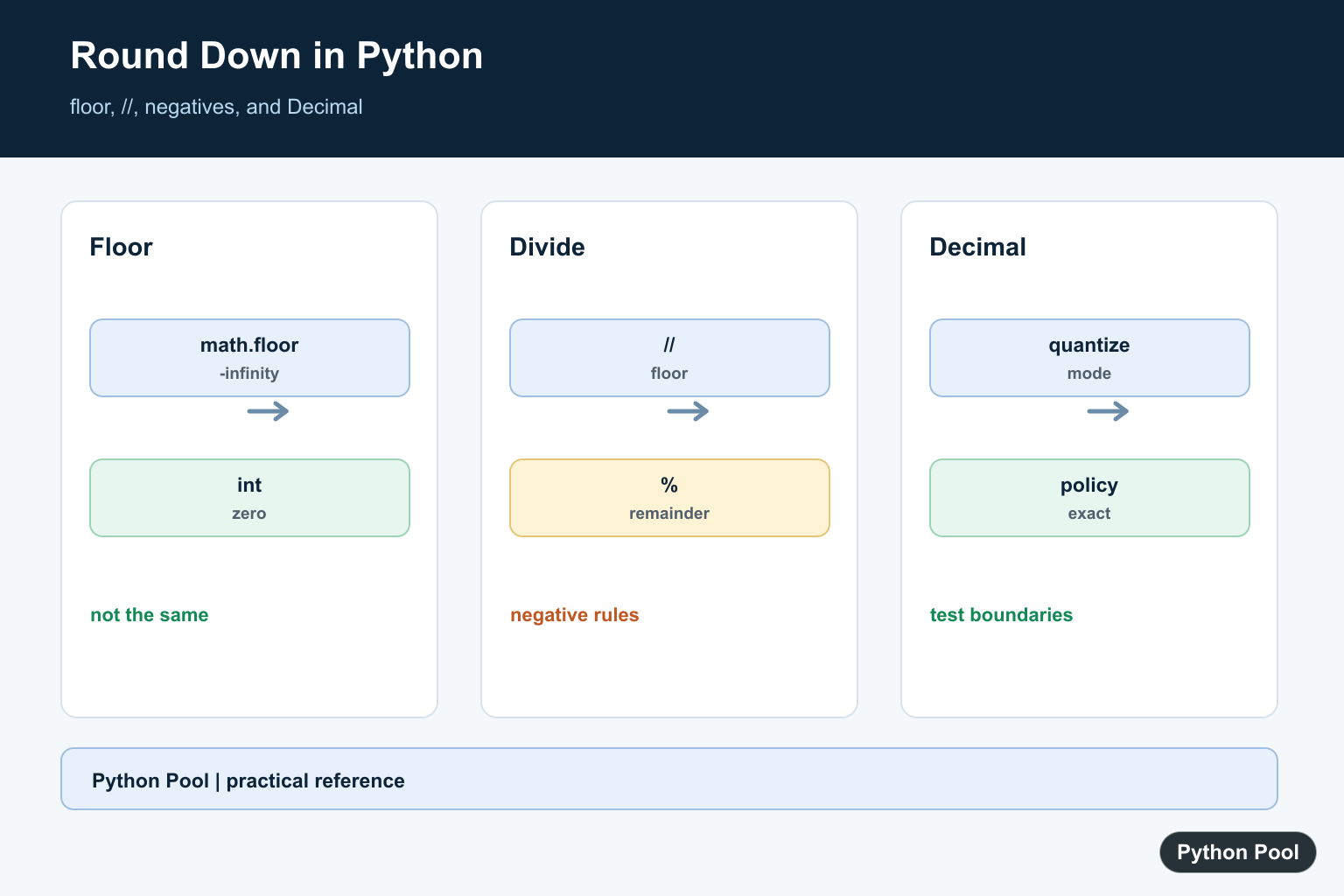Select the math.floor box

point(249,358)
